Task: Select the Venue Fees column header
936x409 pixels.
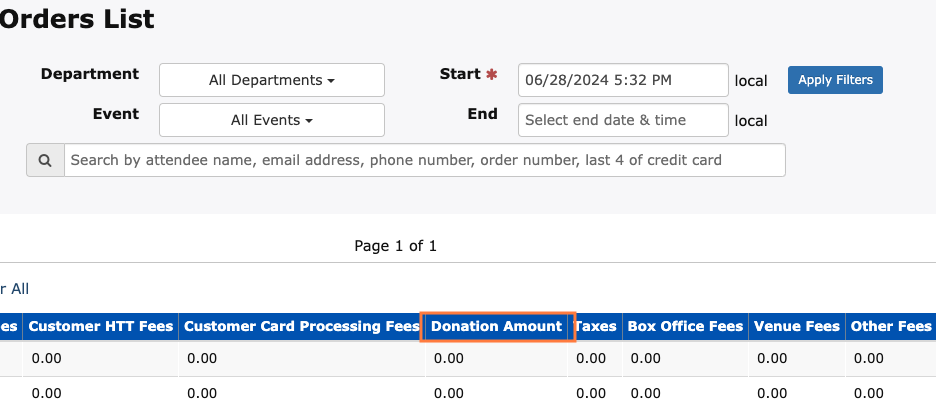Action: [x=797, y=326]
